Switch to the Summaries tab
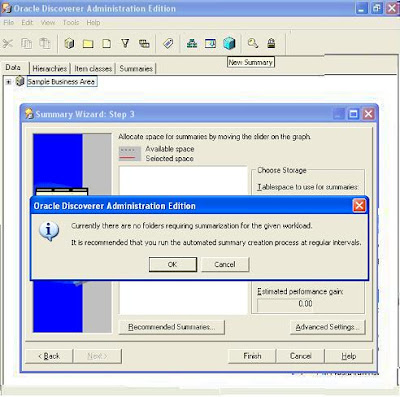Screen dimensions: 400x397 click(x=136, y=68)
